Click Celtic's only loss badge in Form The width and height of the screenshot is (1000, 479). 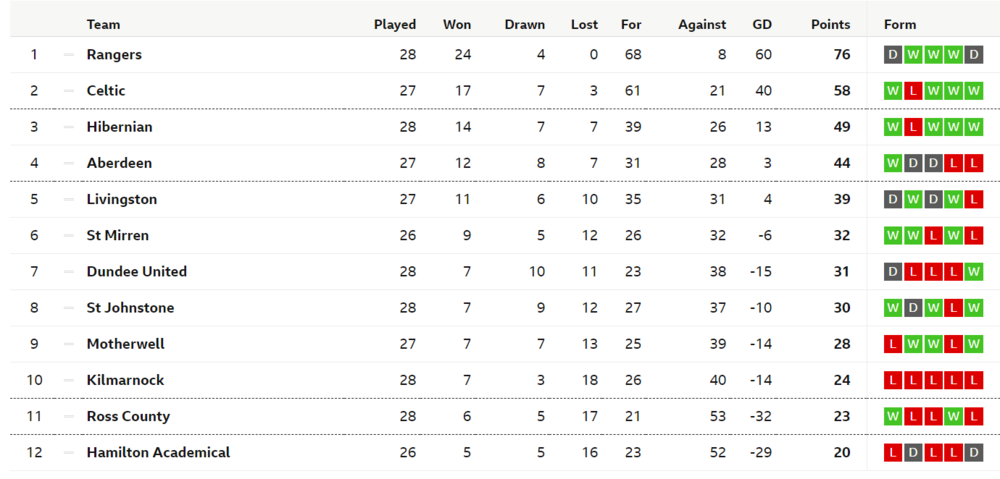pos(913,91)
